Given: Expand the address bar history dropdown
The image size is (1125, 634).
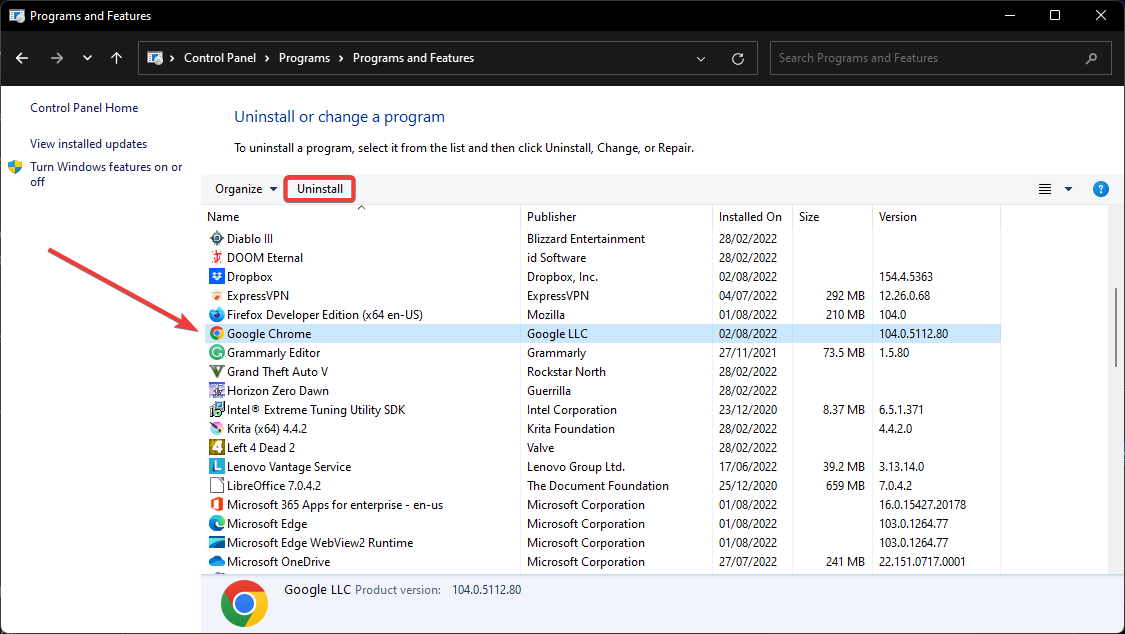Looking at the screenshot, I should [701, 59].
